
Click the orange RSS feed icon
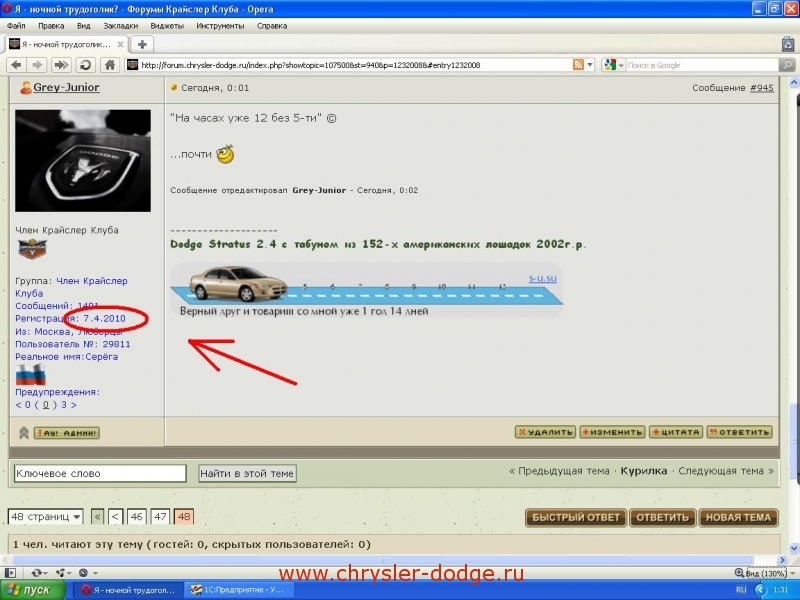click(578, 65)
